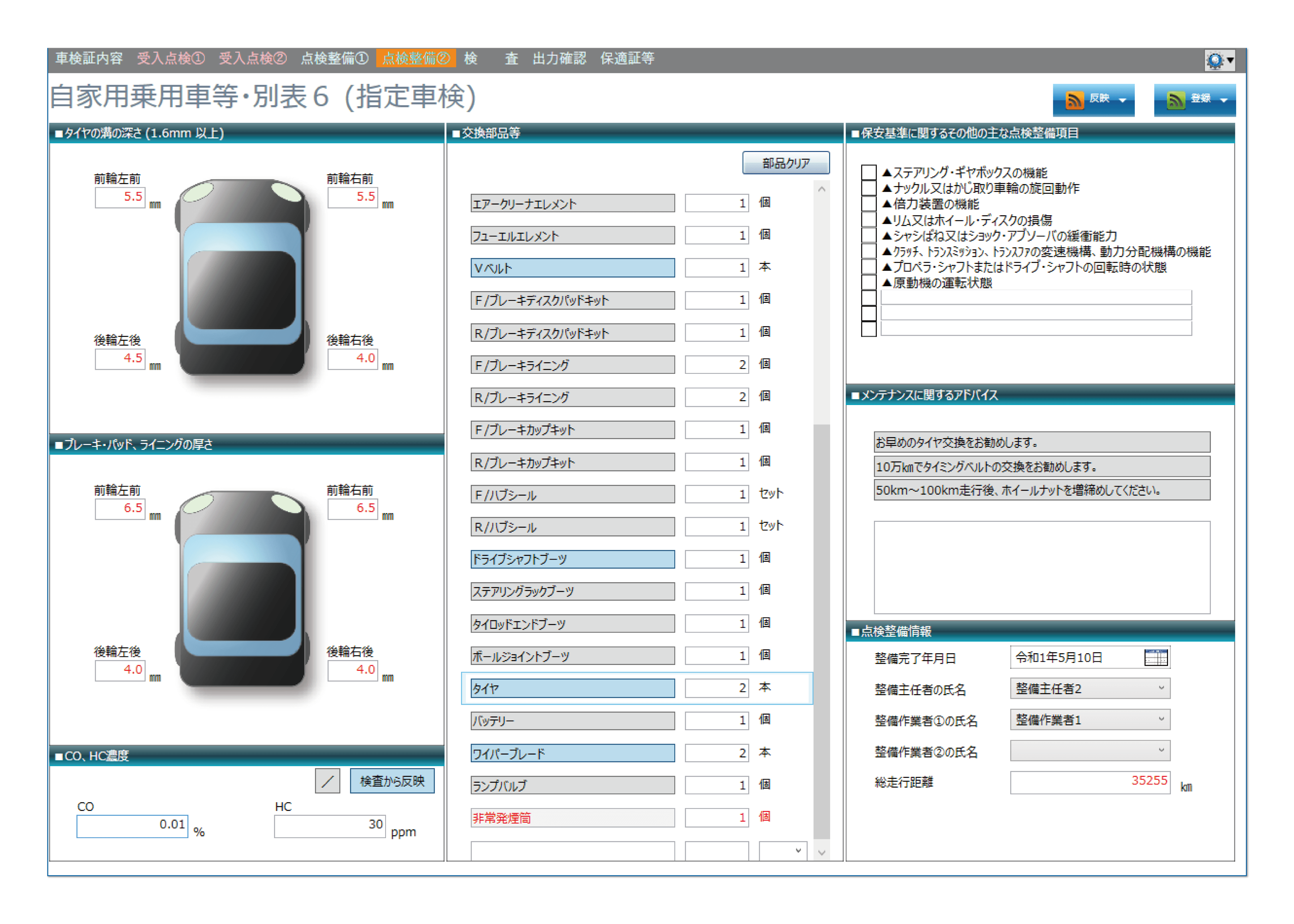The image size is (1294, 924).
Task: Select the タイヤ part row
Action: coord(572,688)
